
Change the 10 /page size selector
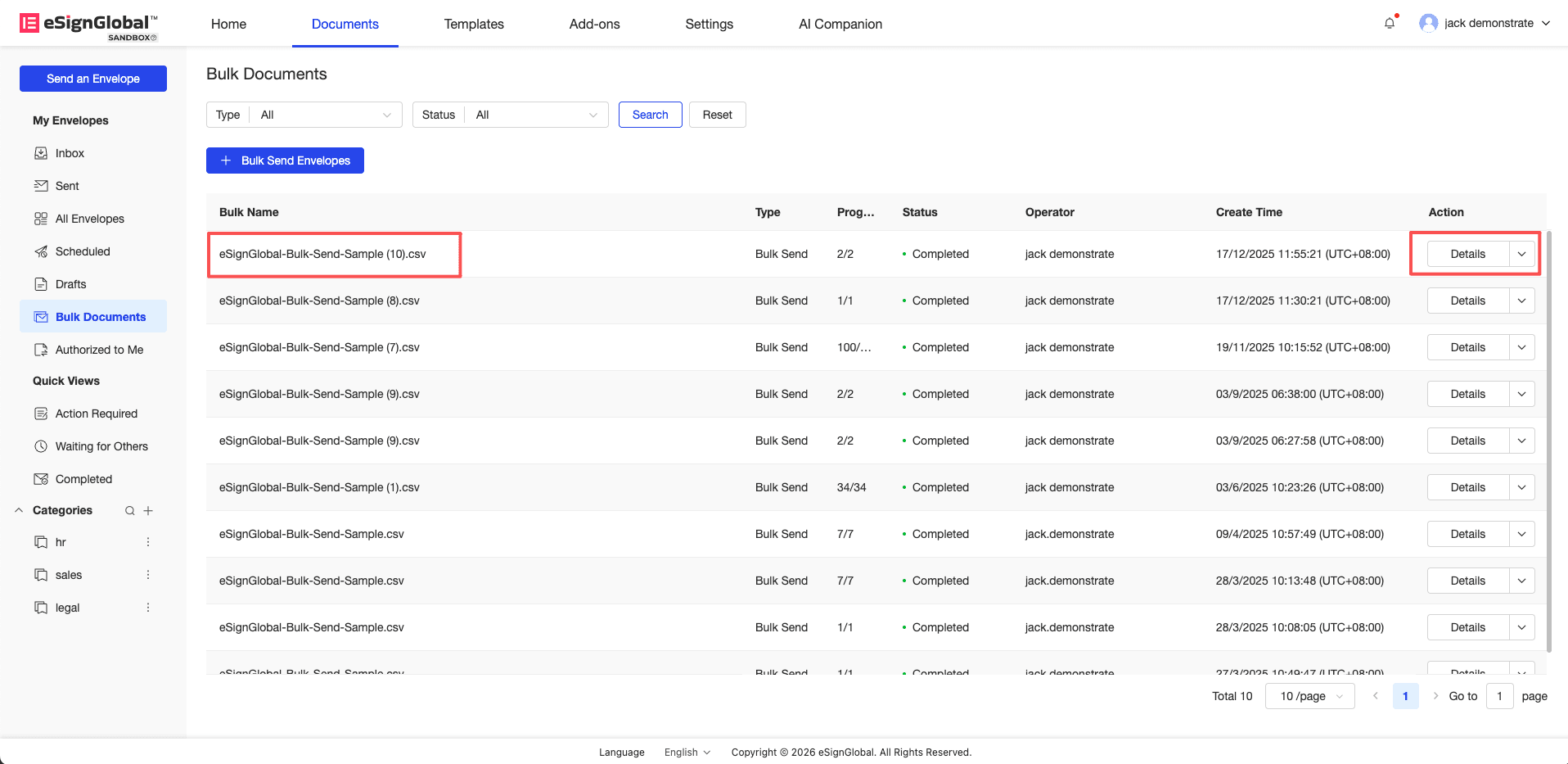click(1309, 696)
